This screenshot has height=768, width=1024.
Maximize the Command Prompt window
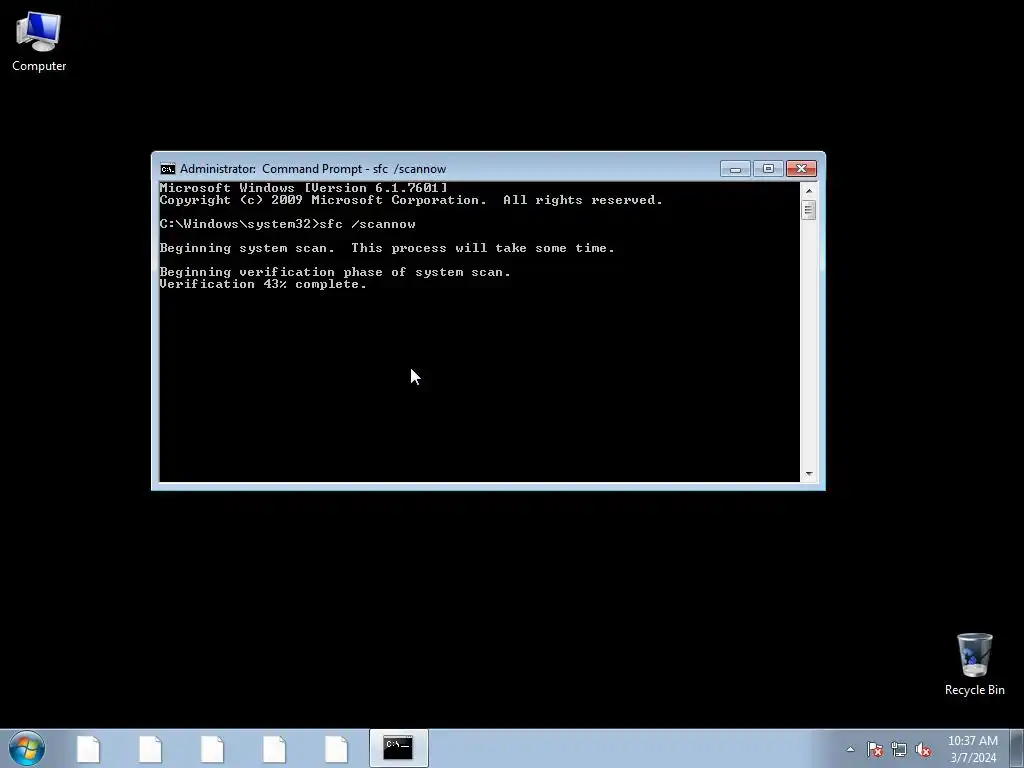768,169
